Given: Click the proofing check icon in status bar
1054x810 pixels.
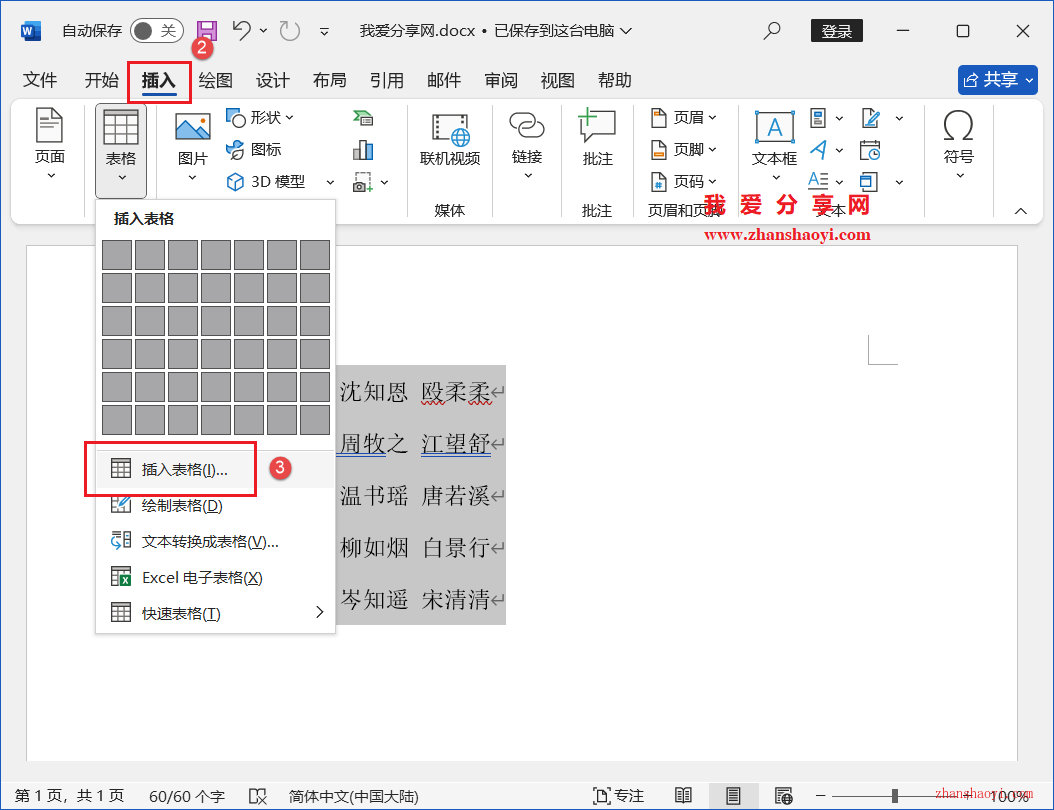Looking at the screenshot, I should (x=257, y=797).
